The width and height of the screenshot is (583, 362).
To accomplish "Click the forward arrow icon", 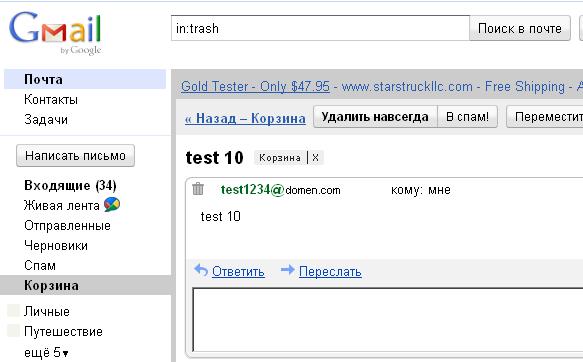I will coord(287,270).
